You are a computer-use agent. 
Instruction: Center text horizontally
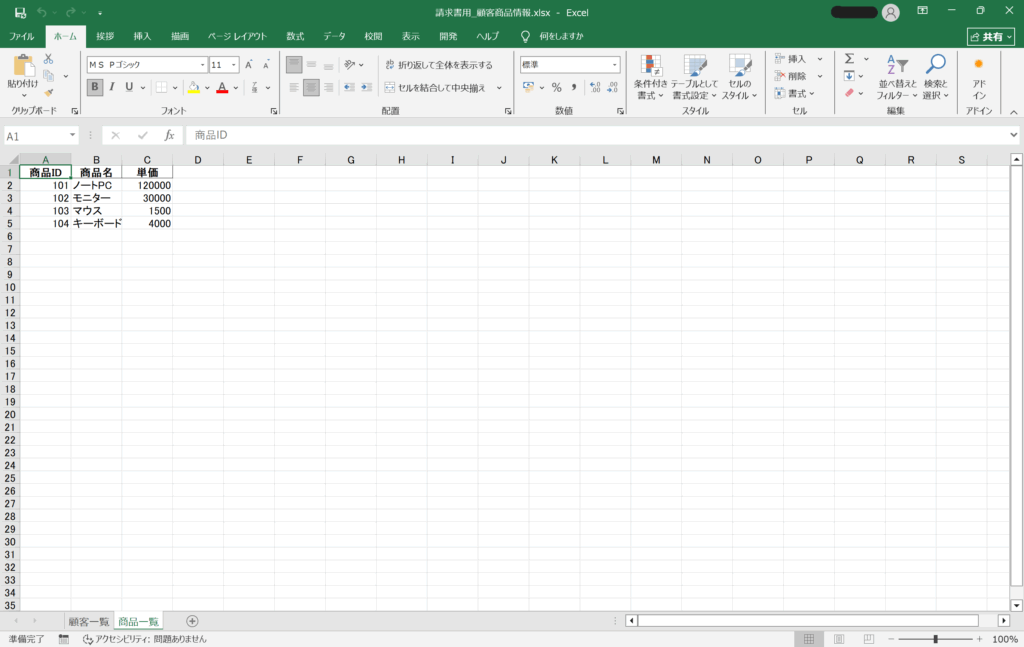coord(312,87)
